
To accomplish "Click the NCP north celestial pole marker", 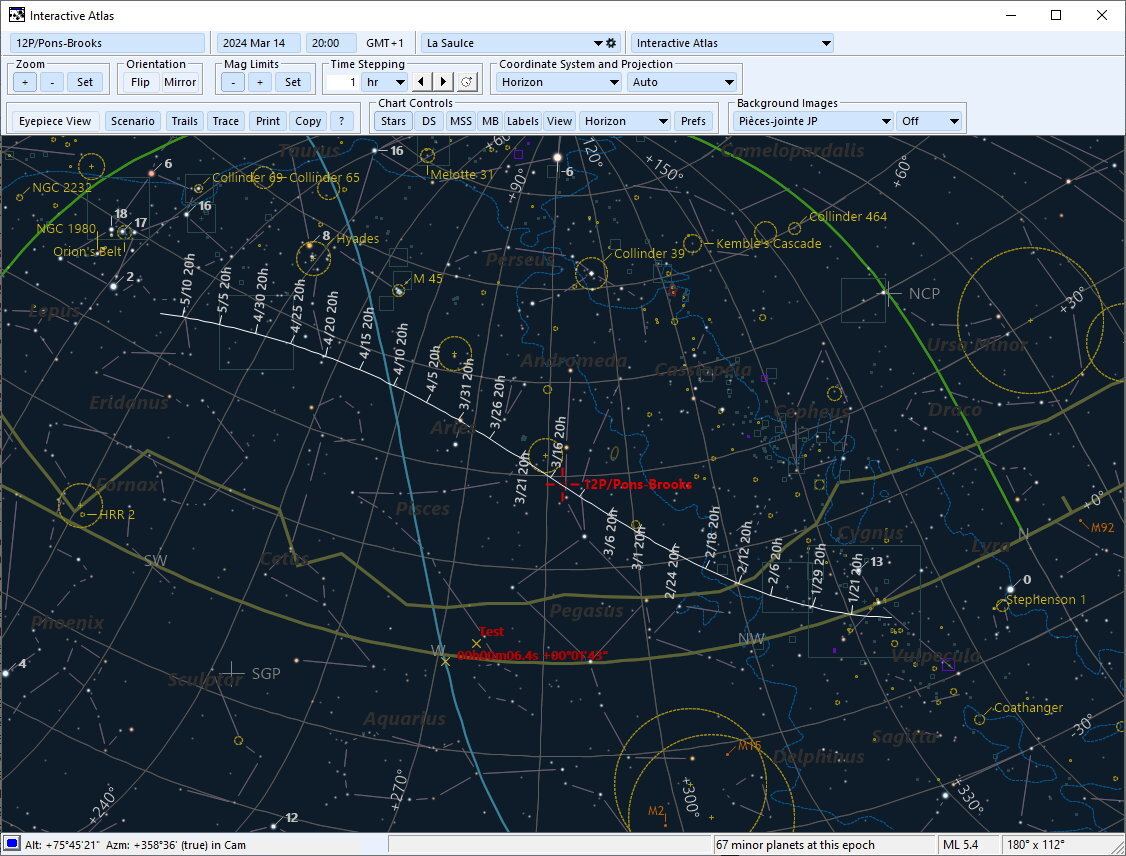I will [888, 293].
